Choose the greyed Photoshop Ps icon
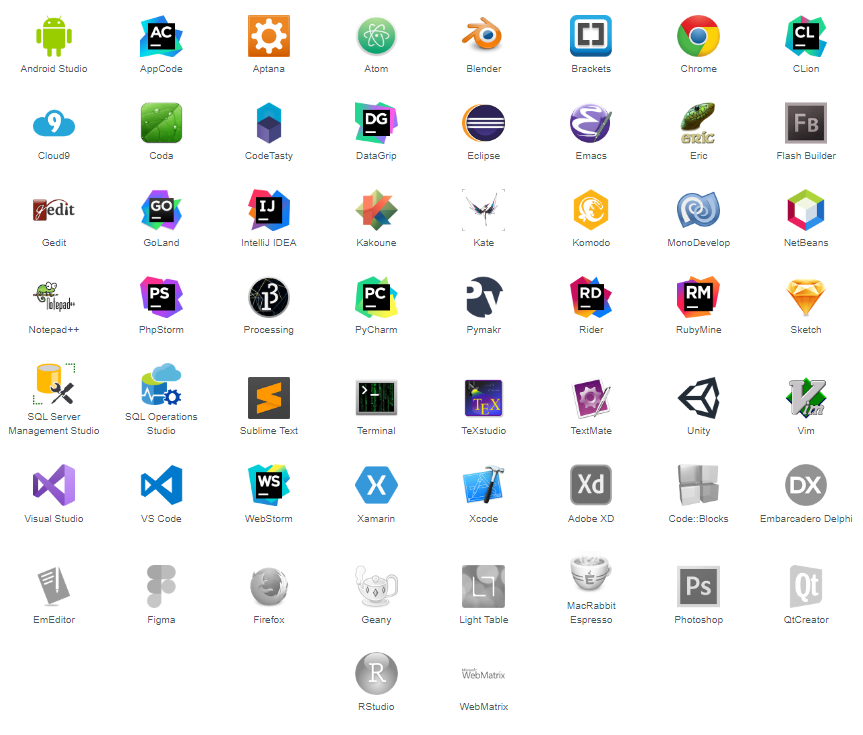 coord(698,586)
